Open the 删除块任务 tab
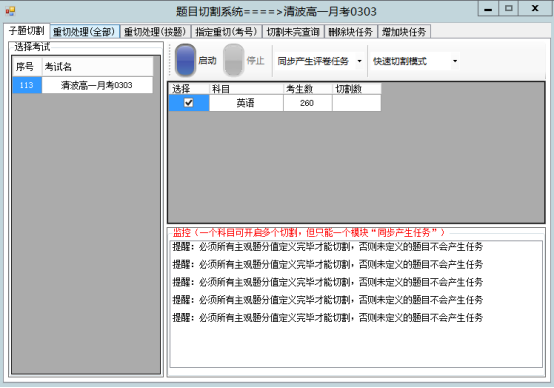The height and width of the screenshot is (388, 554). click(350, 32)
